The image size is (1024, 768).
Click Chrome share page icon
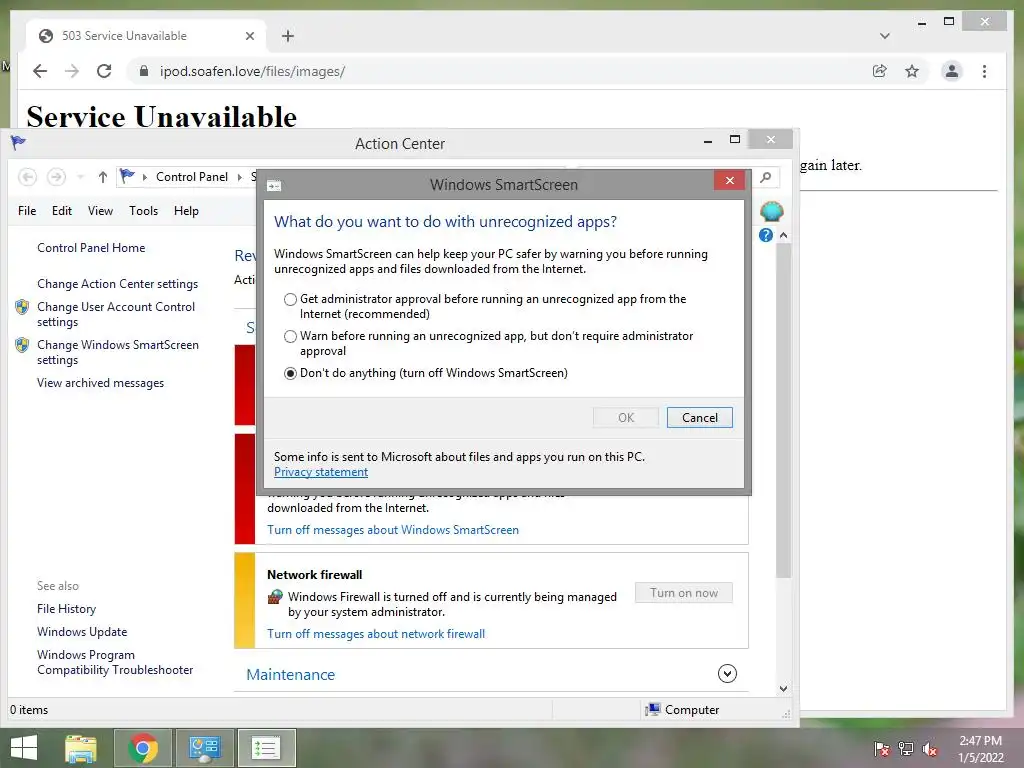(x=880, y=71)
